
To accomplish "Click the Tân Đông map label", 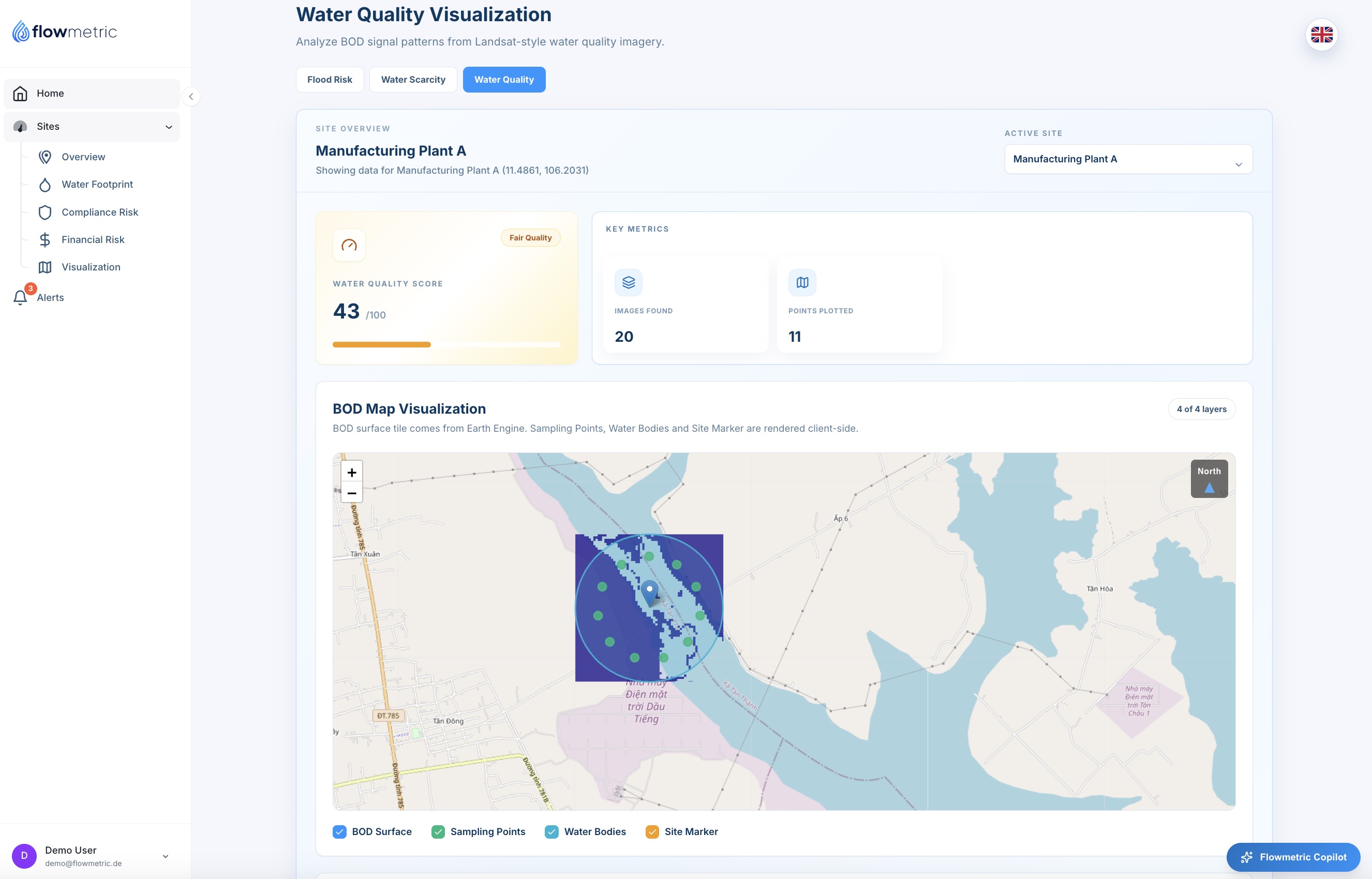I will click(448, 721).
